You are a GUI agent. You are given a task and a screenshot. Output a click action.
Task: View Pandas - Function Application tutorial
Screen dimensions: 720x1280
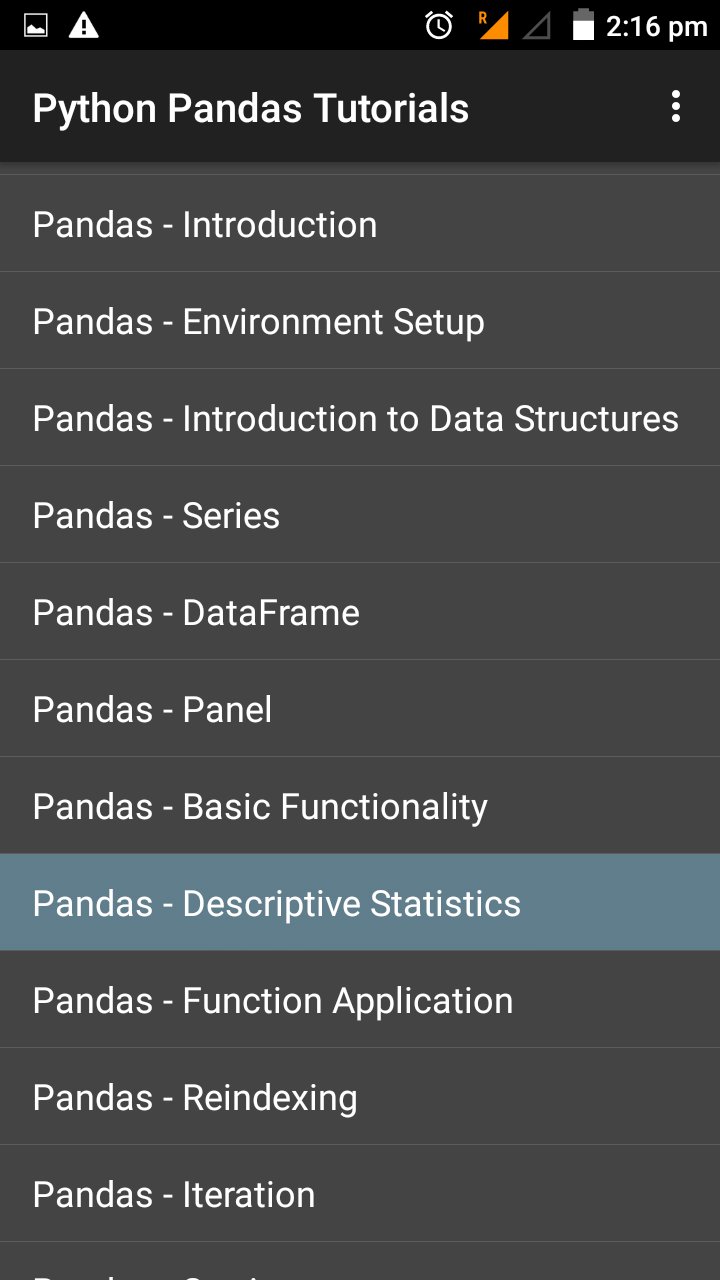pyautogui.click(x=360, y=1000)
